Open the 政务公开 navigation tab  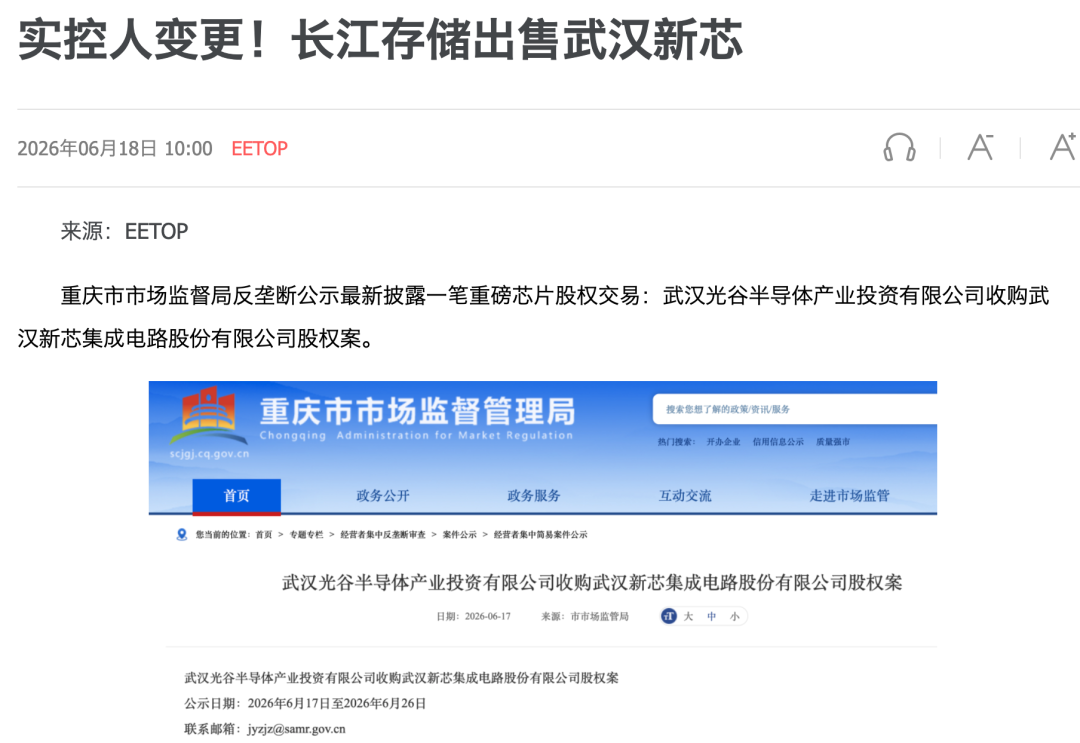[x=383, y=496]
